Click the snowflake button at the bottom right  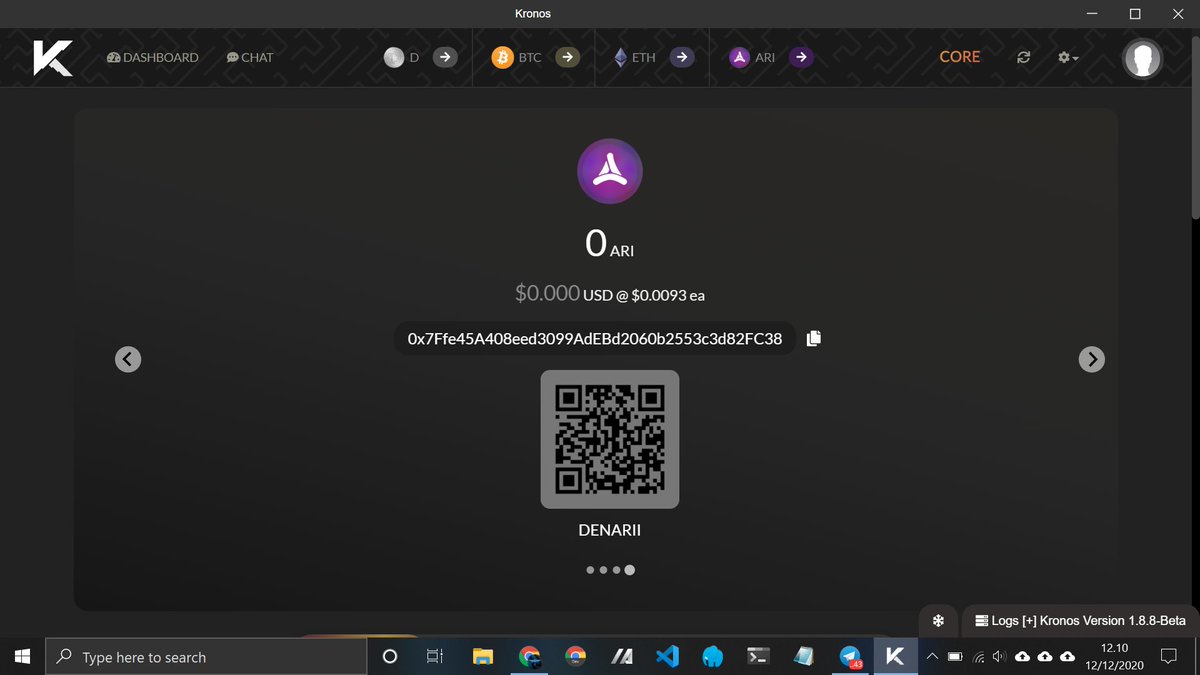coord(938,621)
